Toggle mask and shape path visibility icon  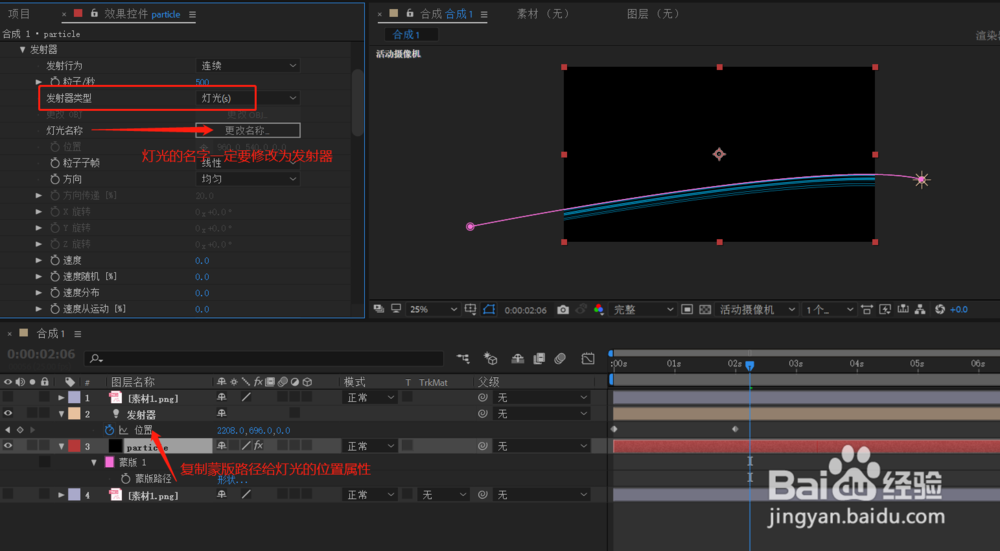pyautogui.click(x=489, y=309)
